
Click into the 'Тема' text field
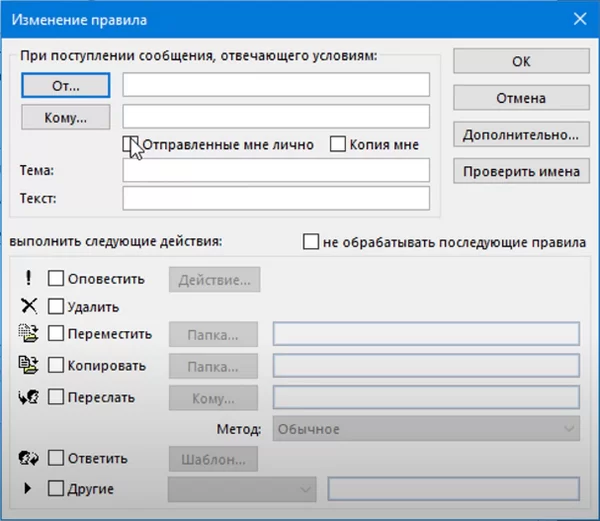pyautogui.click(x=276, y=171)
